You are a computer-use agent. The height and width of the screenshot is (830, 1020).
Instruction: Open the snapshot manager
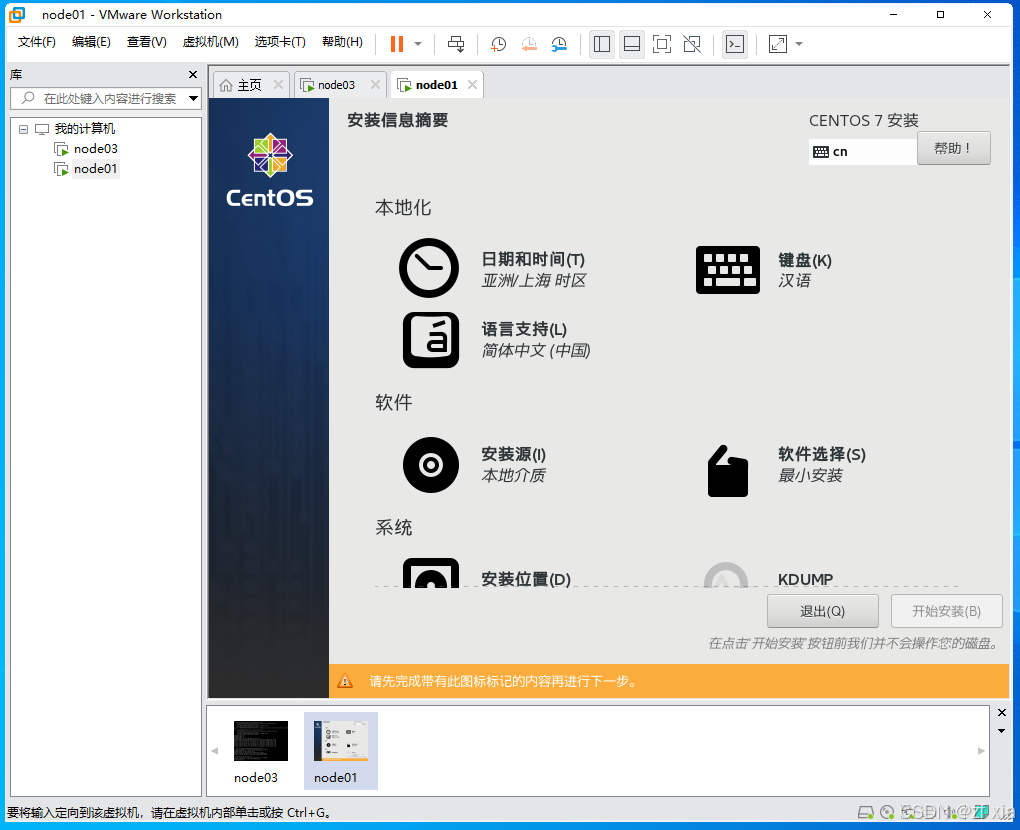click(x=559, y=44)
